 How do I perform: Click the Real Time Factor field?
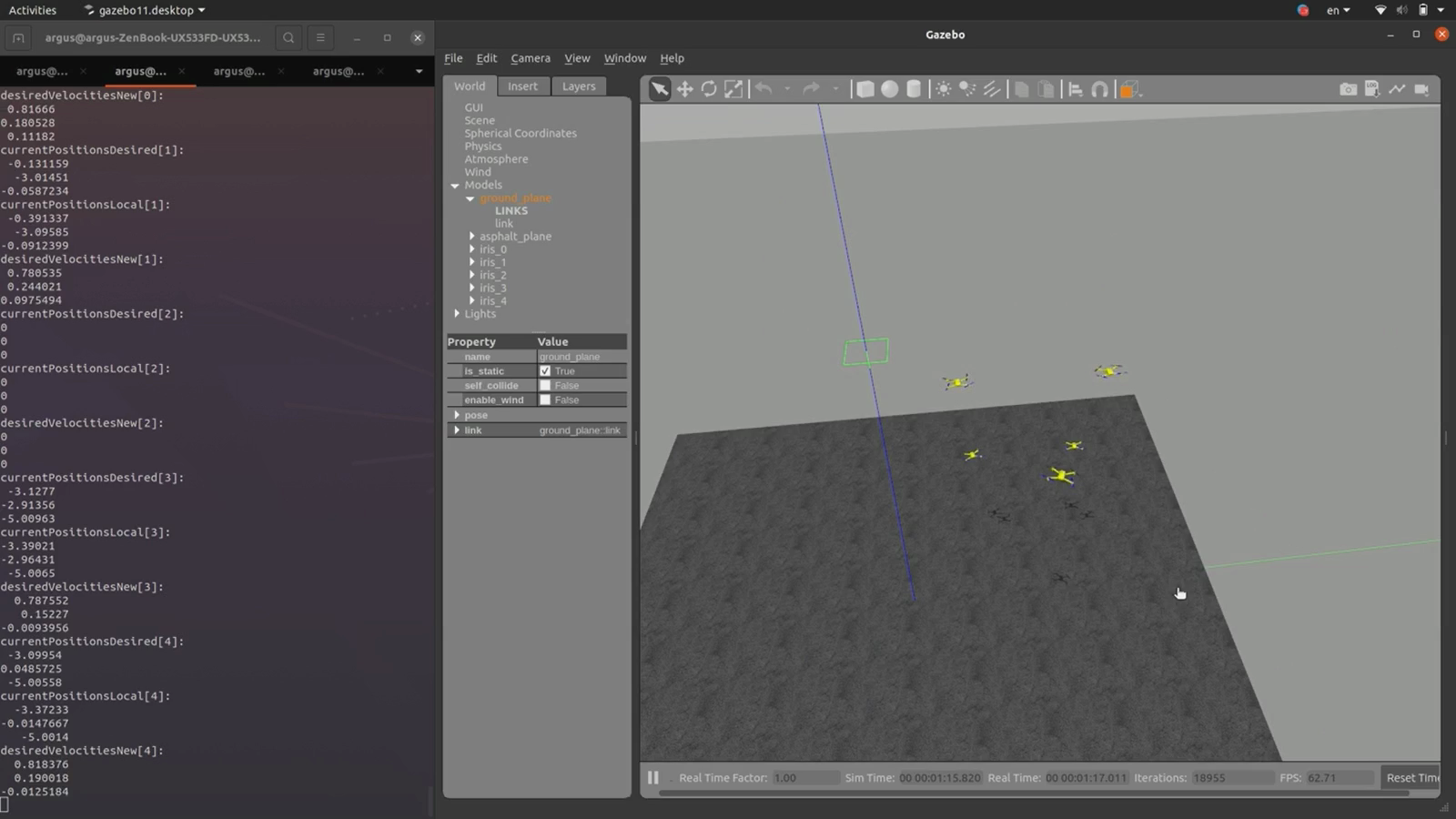[x=805, y=778]
